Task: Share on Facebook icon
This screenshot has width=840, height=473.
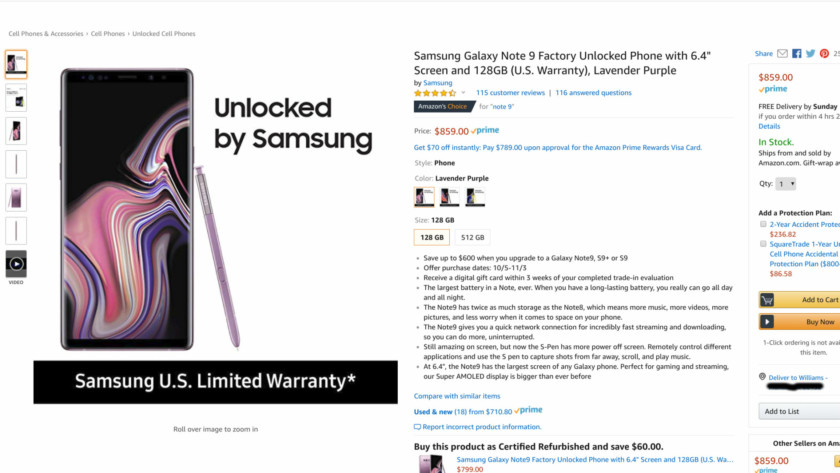Action: pyautogui.click(x=797, y=54)
